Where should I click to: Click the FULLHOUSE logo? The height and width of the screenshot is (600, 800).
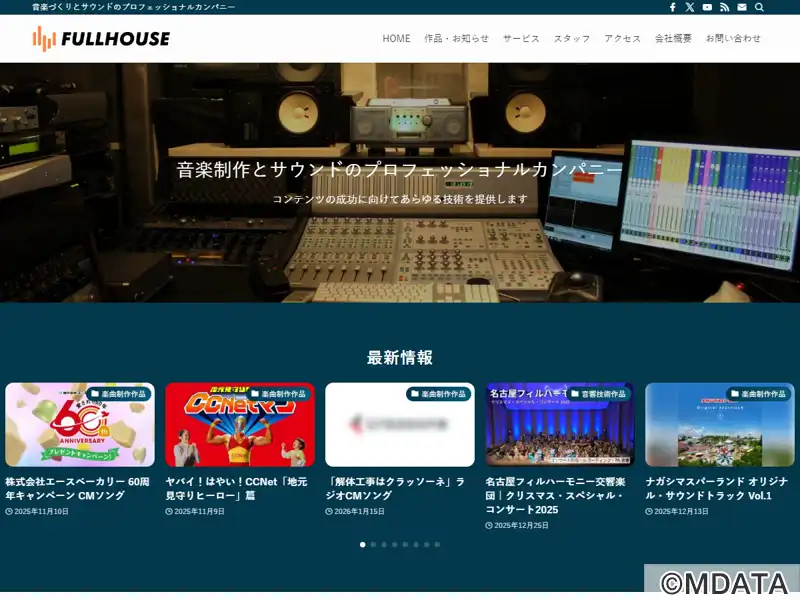pyautogui.click(x=101, y=39)
